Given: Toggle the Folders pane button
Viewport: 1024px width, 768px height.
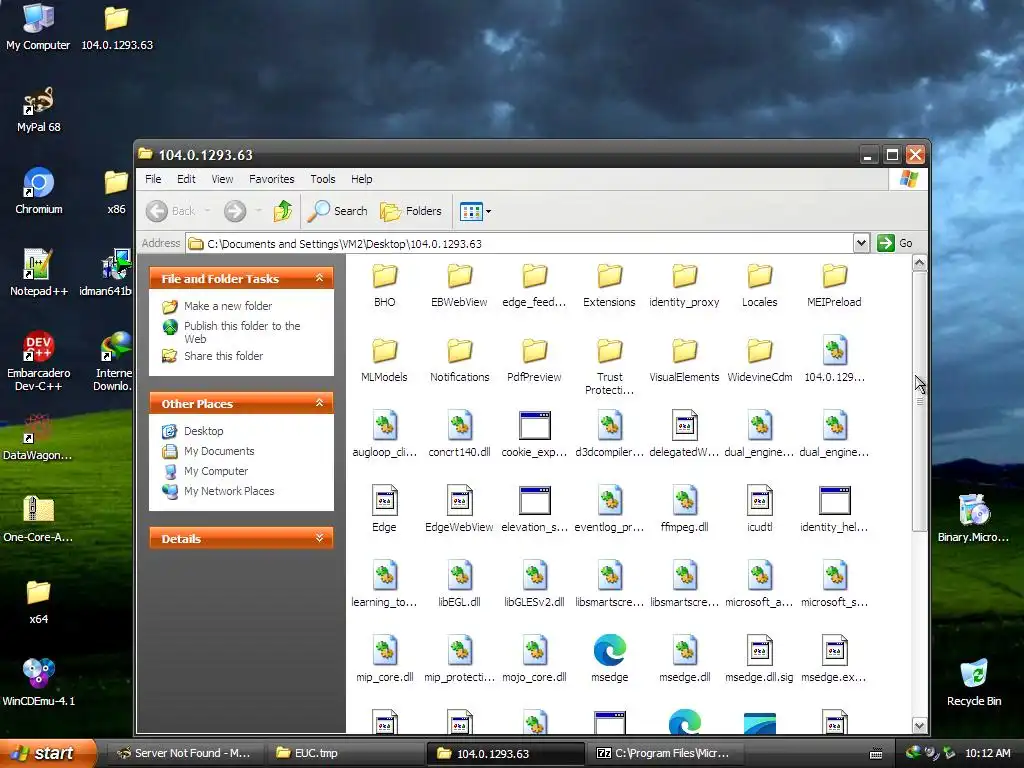Looking at the screenshot, I should pyautogui.click(x=411, y=211).
